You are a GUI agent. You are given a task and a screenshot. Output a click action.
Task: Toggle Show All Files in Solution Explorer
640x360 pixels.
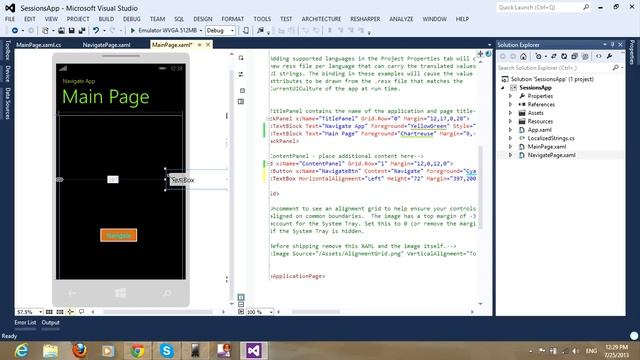(585, 56)
